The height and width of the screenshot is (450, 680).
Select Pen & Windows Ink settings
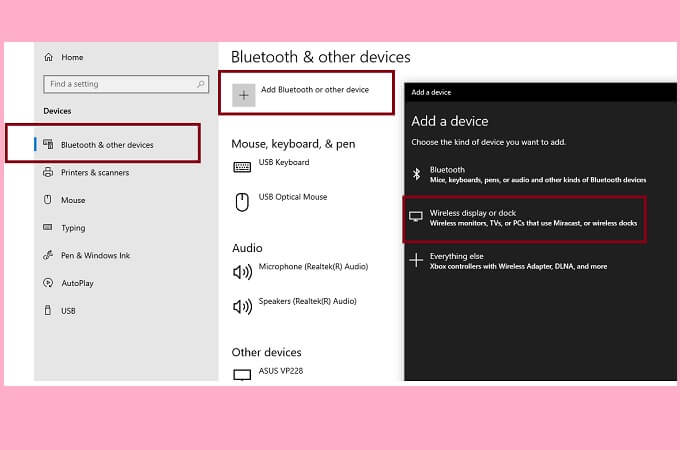[x=95, y=256]
